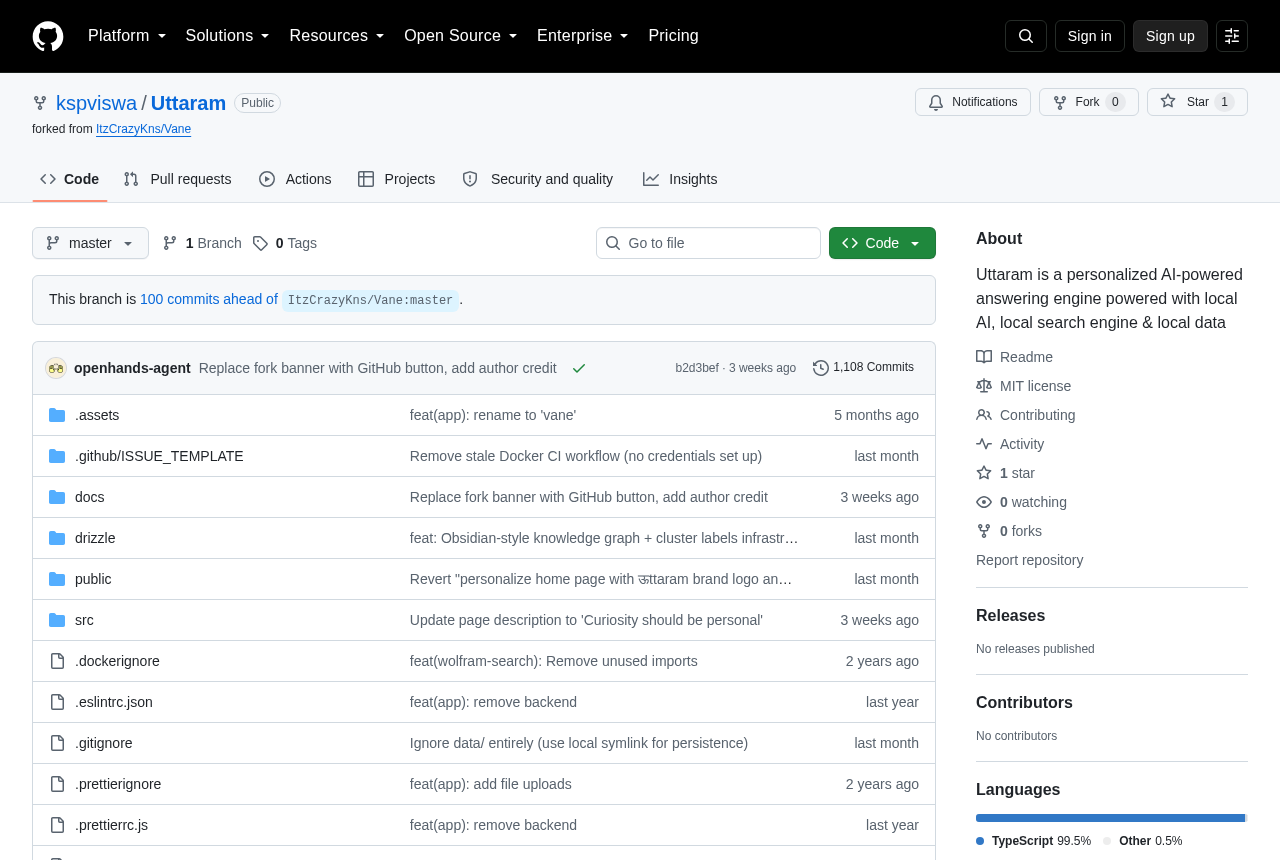Open the latest commit message about fork banner

[378, 368]
